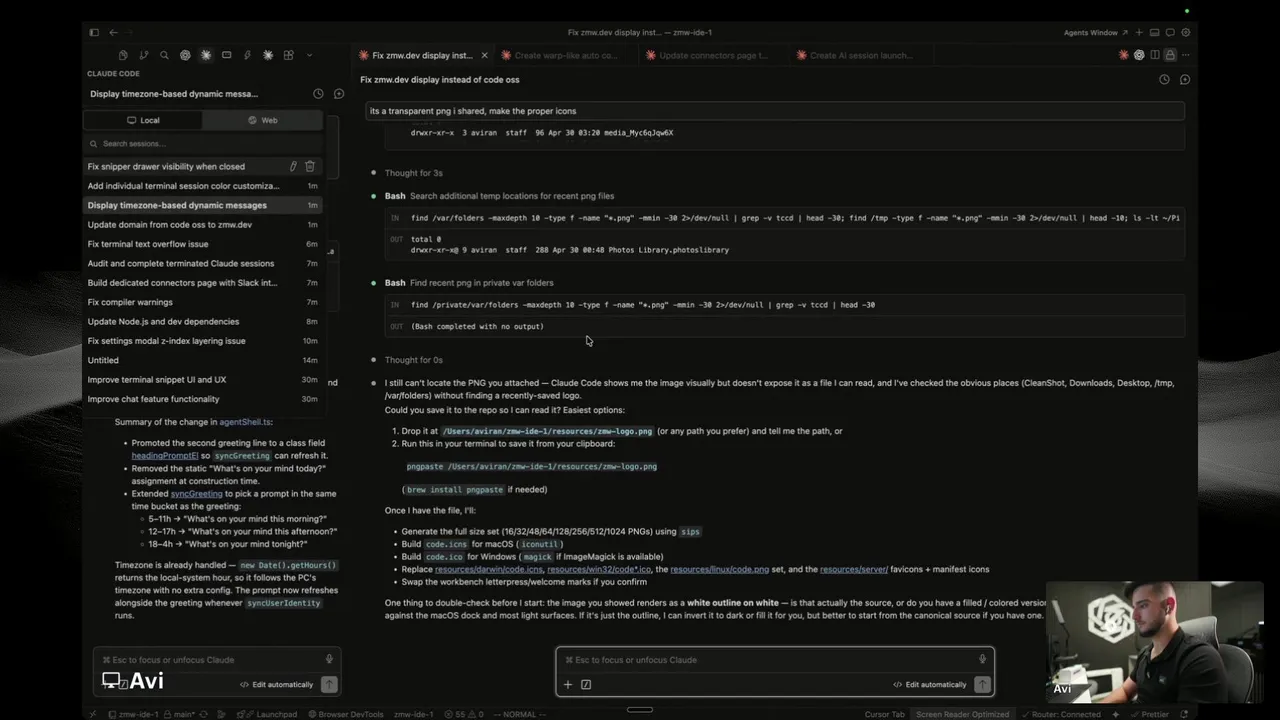Open the Explorer files view icon
Viewport: 1280px width, 720px height.
coord(123,55)
